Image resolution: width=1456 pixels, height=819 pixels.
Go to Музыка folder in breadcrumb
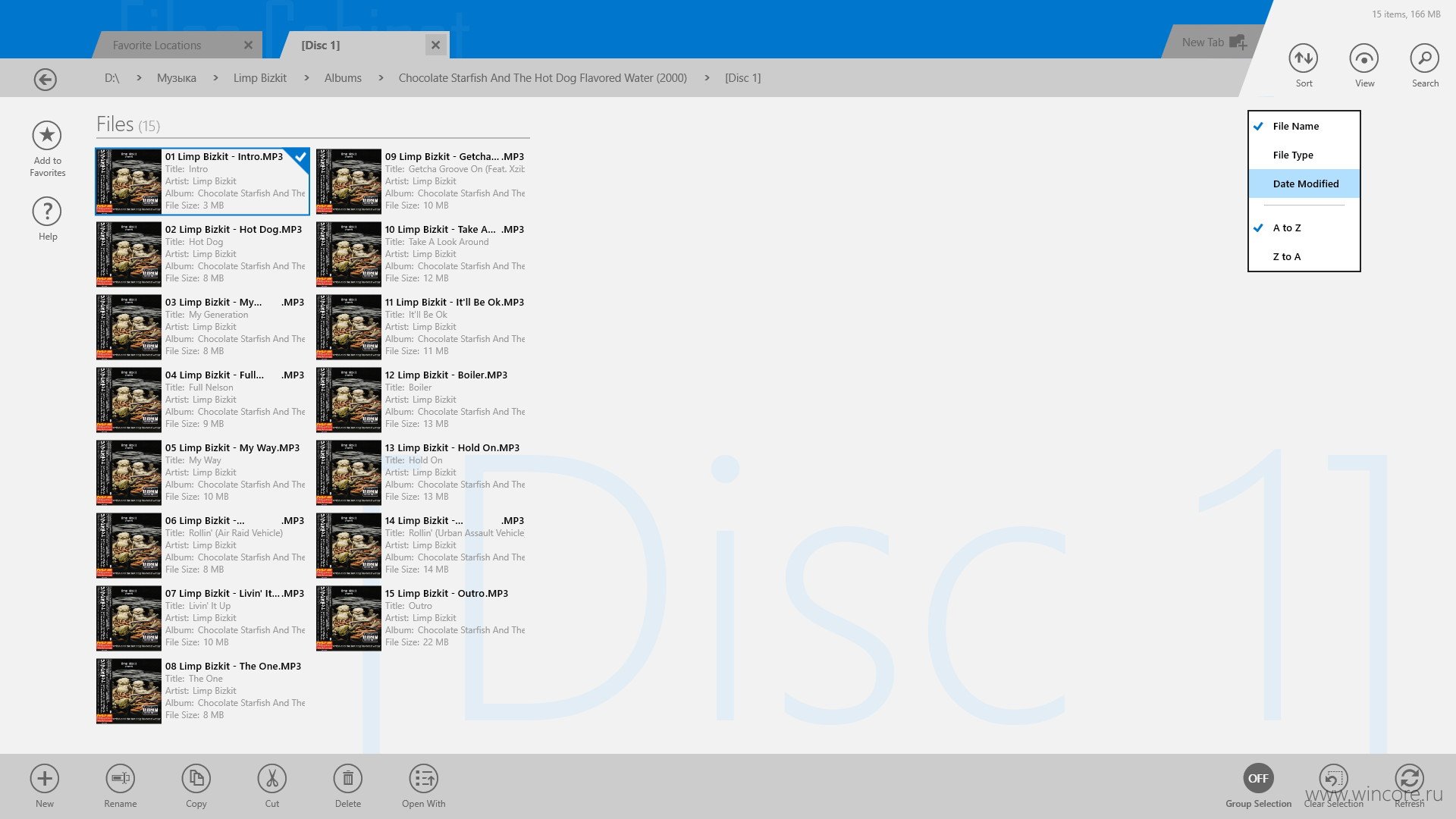177,78
